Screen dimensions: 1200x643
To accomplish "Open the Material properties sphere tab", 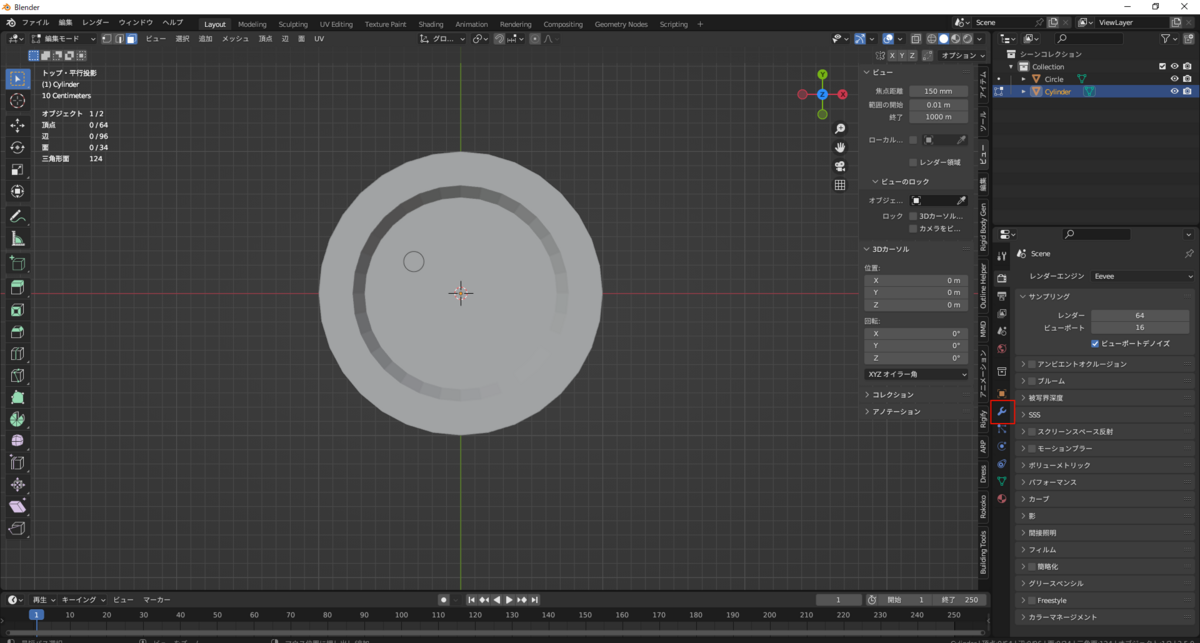I will click(1002, 498).
